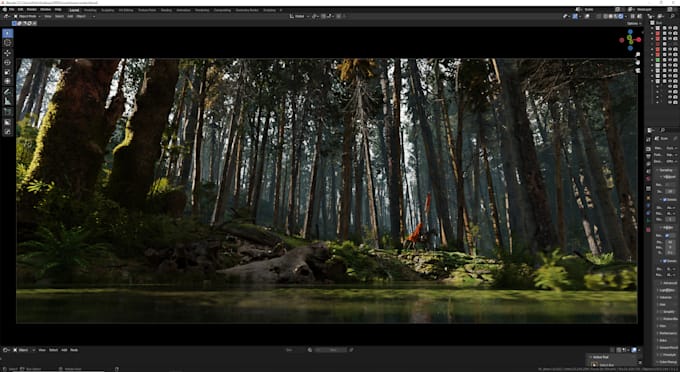The height and width of the screenshot is (372, 680).
Task: Select the Move tool in the left toolbar
Action: click(7, 53)
